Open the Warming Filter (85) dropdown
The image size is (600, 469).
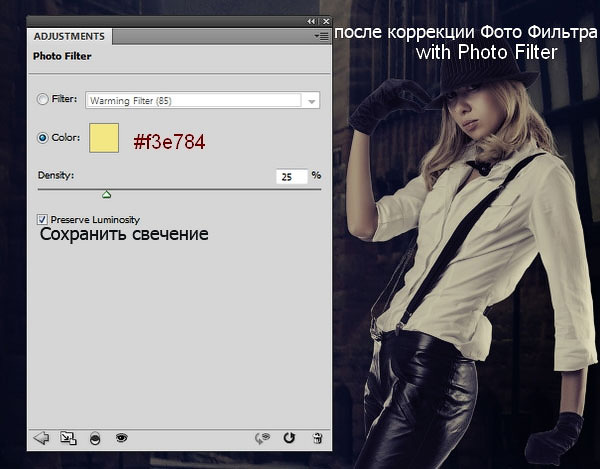pos(202,100)
